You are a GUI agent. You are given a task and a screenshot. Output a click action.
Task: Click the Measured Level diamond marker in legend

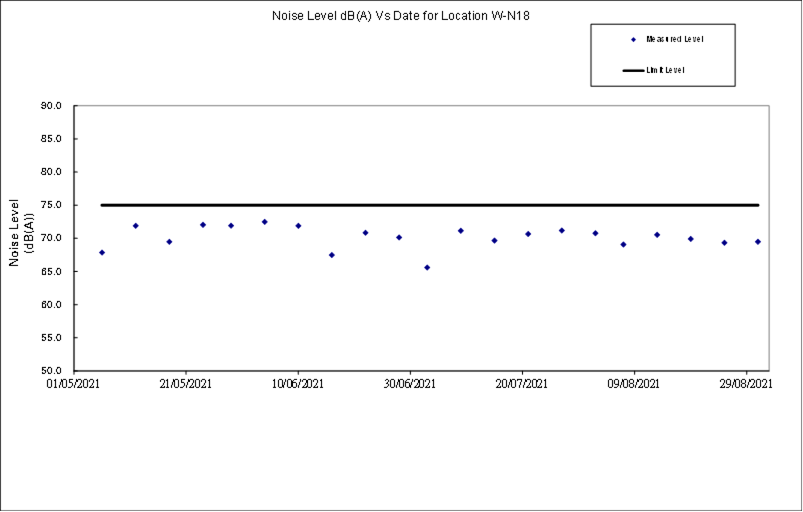click(633, 39)
